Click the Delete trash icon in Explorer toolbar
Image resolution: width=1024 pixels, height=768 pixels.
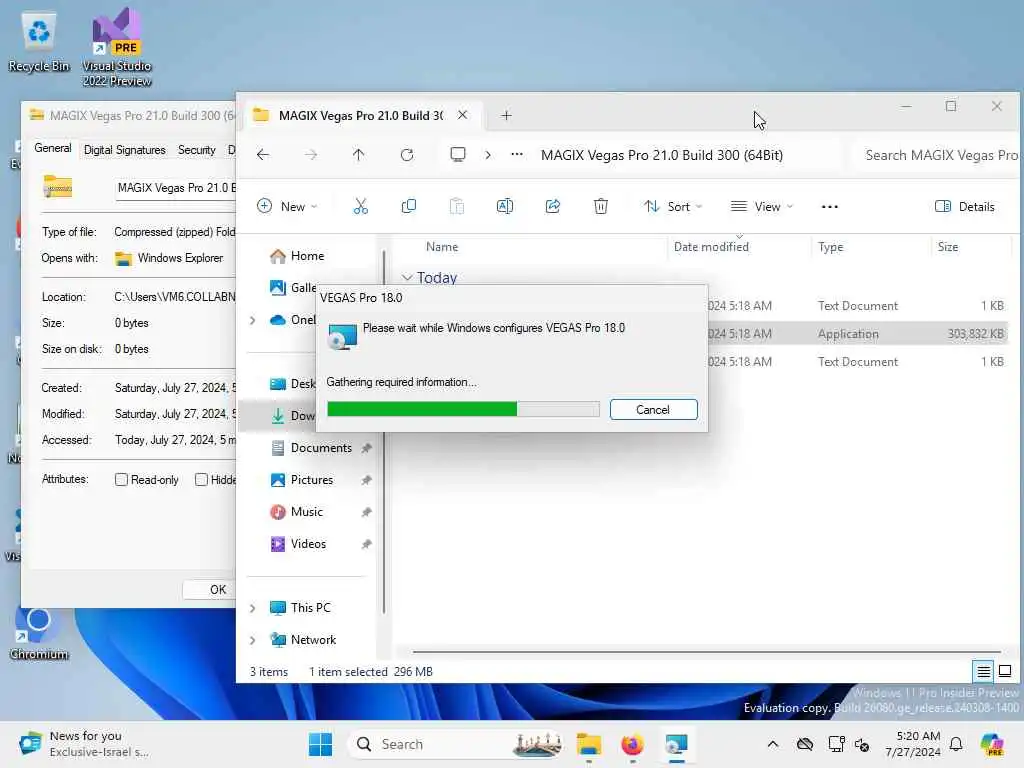[x=601, y=206]
